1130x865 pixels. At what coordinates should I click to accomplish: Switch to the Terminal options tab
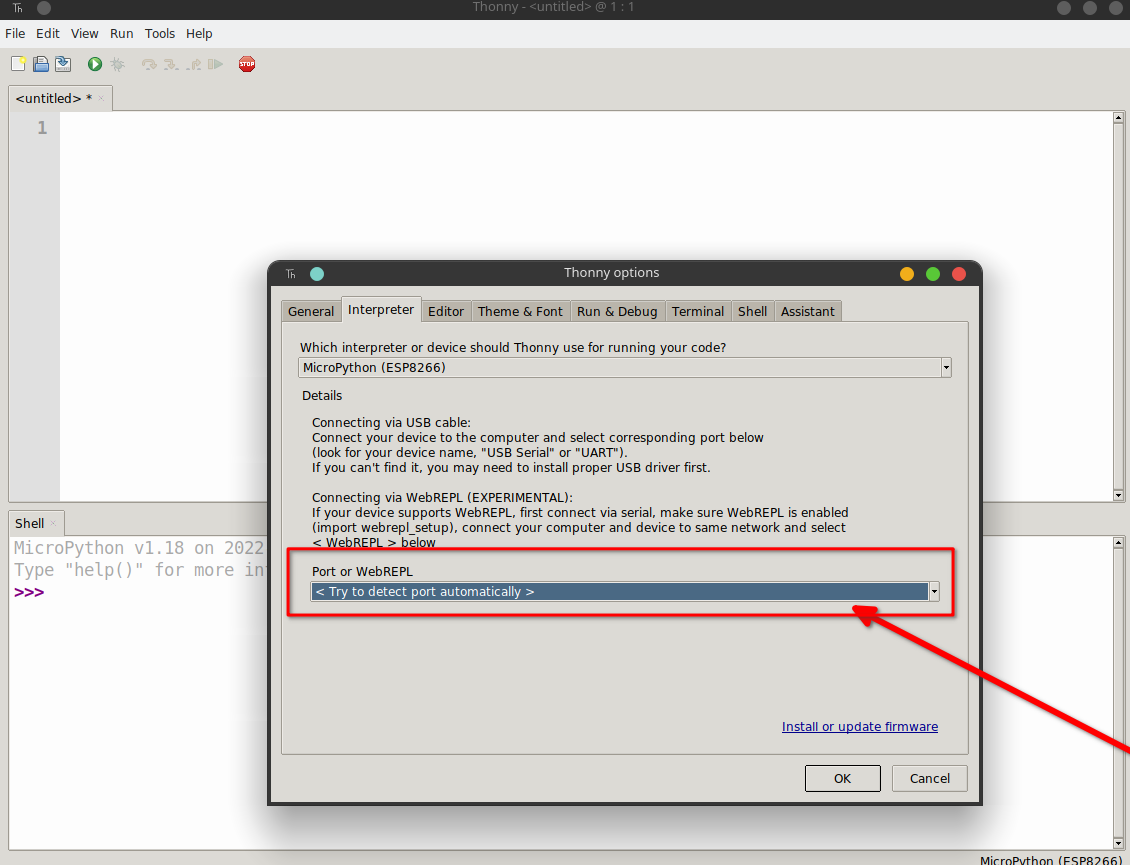(x=698, y=311)
